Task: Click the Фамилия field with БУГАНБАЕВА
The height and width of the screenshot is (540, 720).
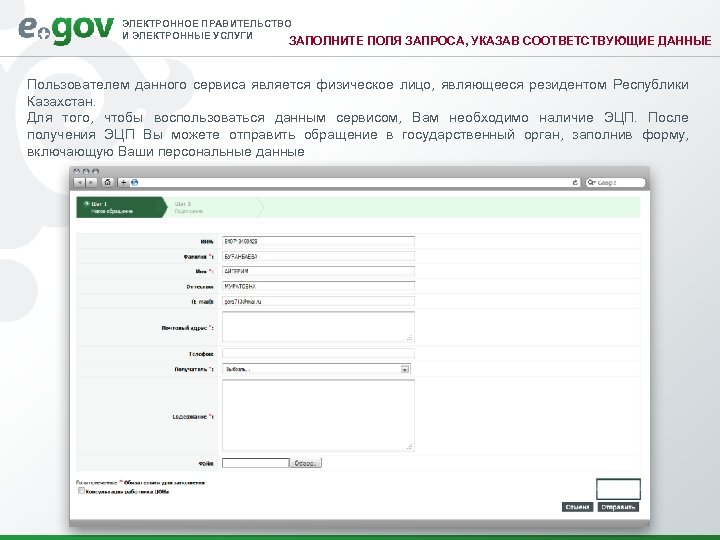Action: pyautogui.click(x=318, y=256)
